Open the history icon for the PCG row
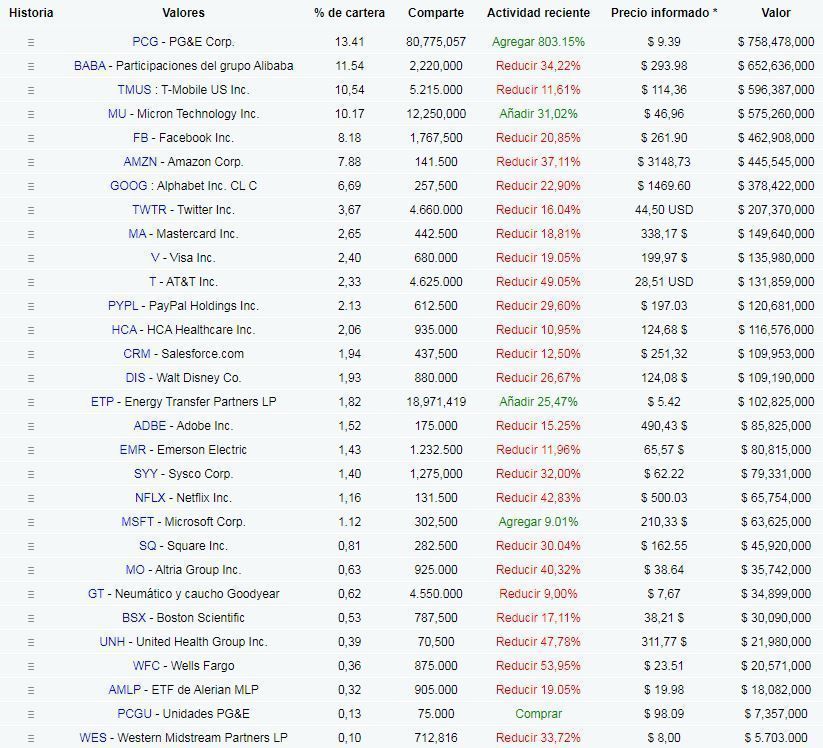The height and width of the screenshot is (748, 823). pyautogui.click(x=31, y=43)
